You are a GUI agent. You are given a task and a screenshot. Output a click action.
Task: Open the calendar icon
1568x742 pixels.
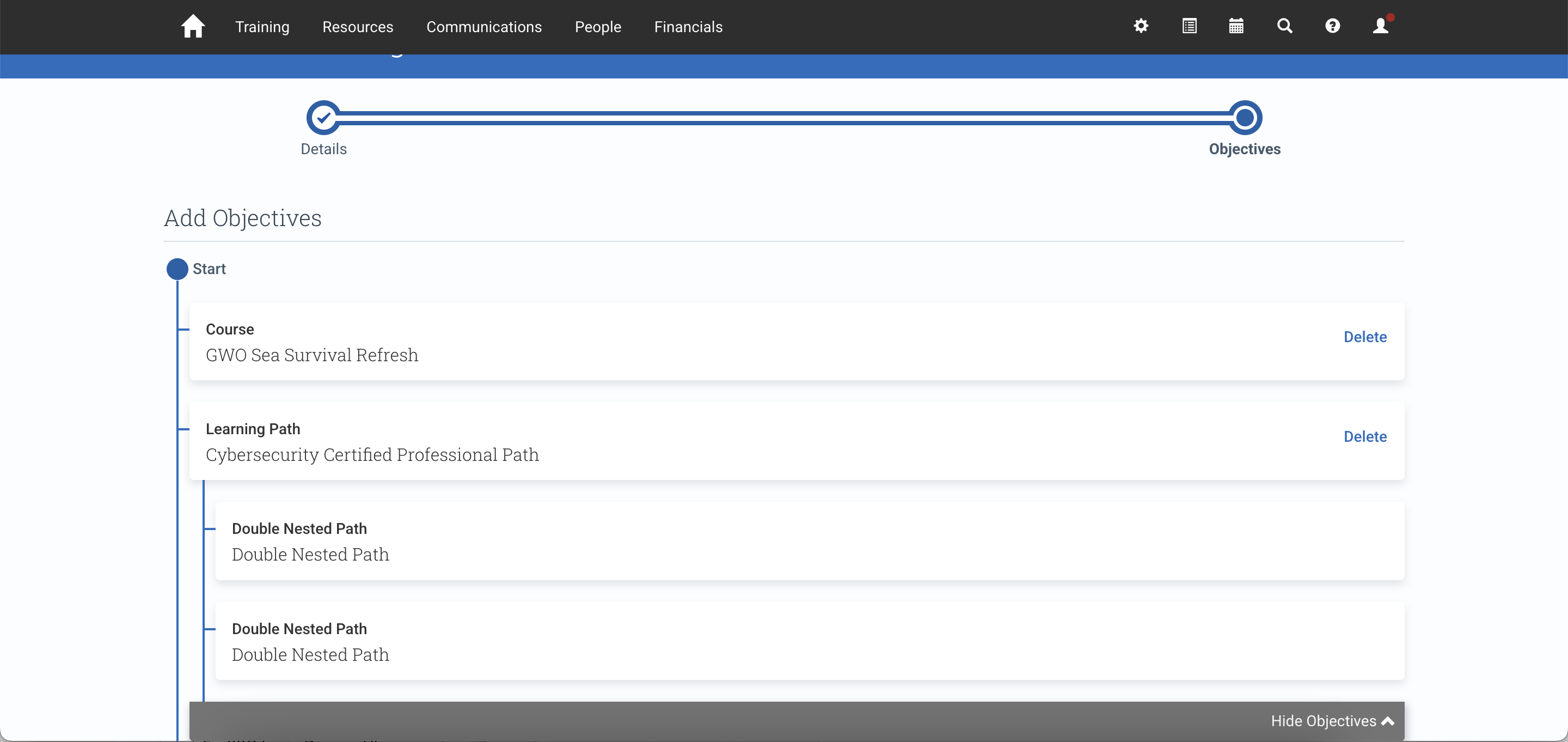1236,26
